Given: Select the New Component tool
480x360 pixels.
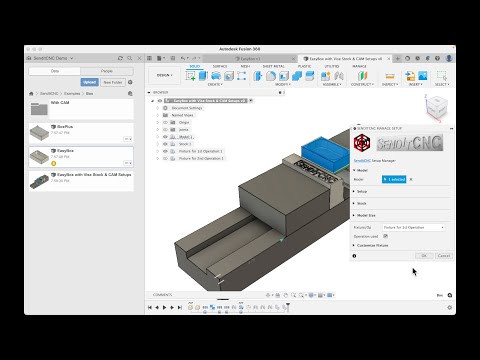Looking at the screenshot, I should click(325, 76).
